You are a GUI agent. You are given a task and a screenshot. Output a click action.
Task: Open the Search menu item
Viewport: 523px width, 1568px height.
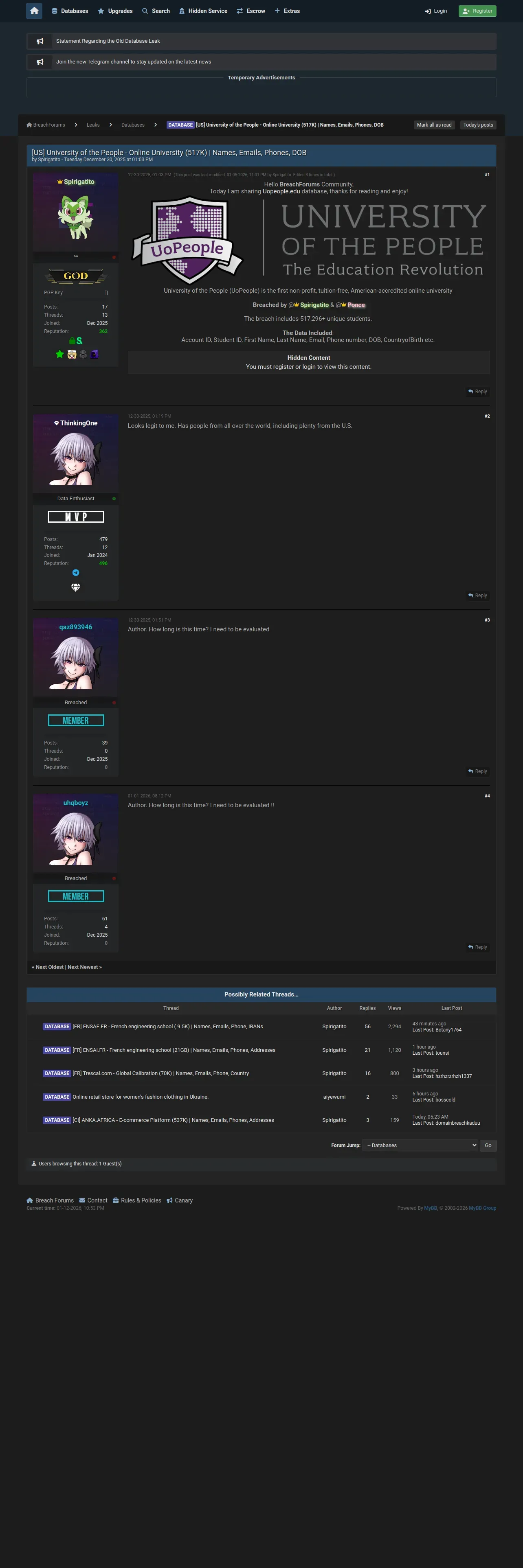click(x=156, y=11)
